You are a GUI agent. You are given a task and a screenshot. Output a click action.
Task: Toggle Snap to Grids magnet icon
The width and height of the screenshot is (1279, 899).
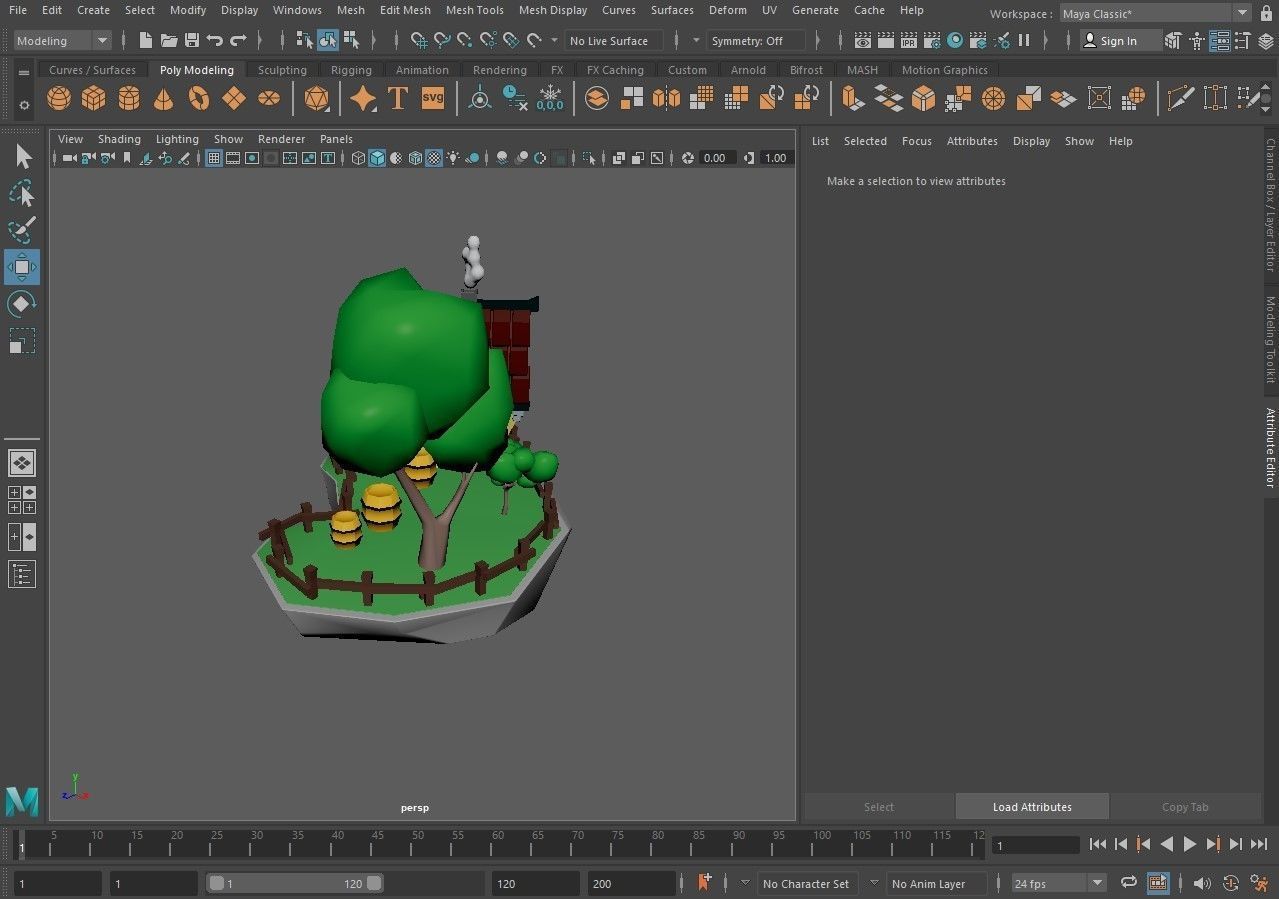(x=419, y=40)
